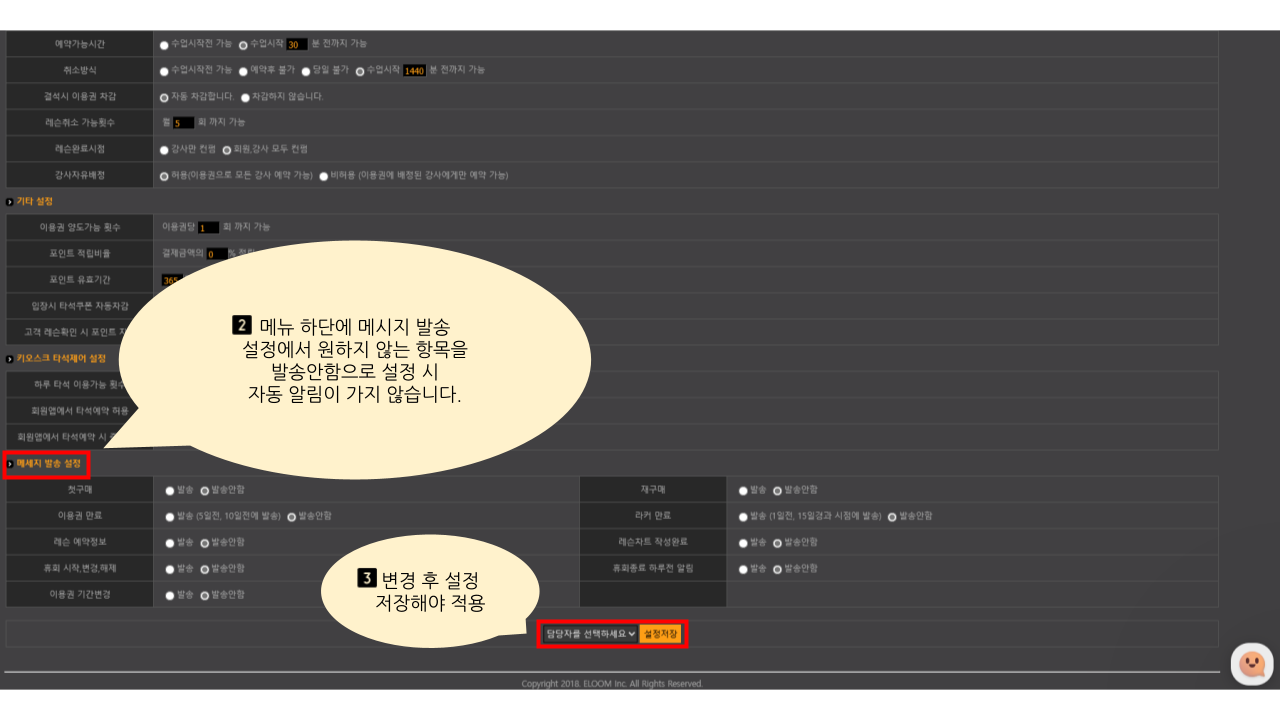Click the 키오스크 타석제어 설정 arrow icon

tap(10, 358)
